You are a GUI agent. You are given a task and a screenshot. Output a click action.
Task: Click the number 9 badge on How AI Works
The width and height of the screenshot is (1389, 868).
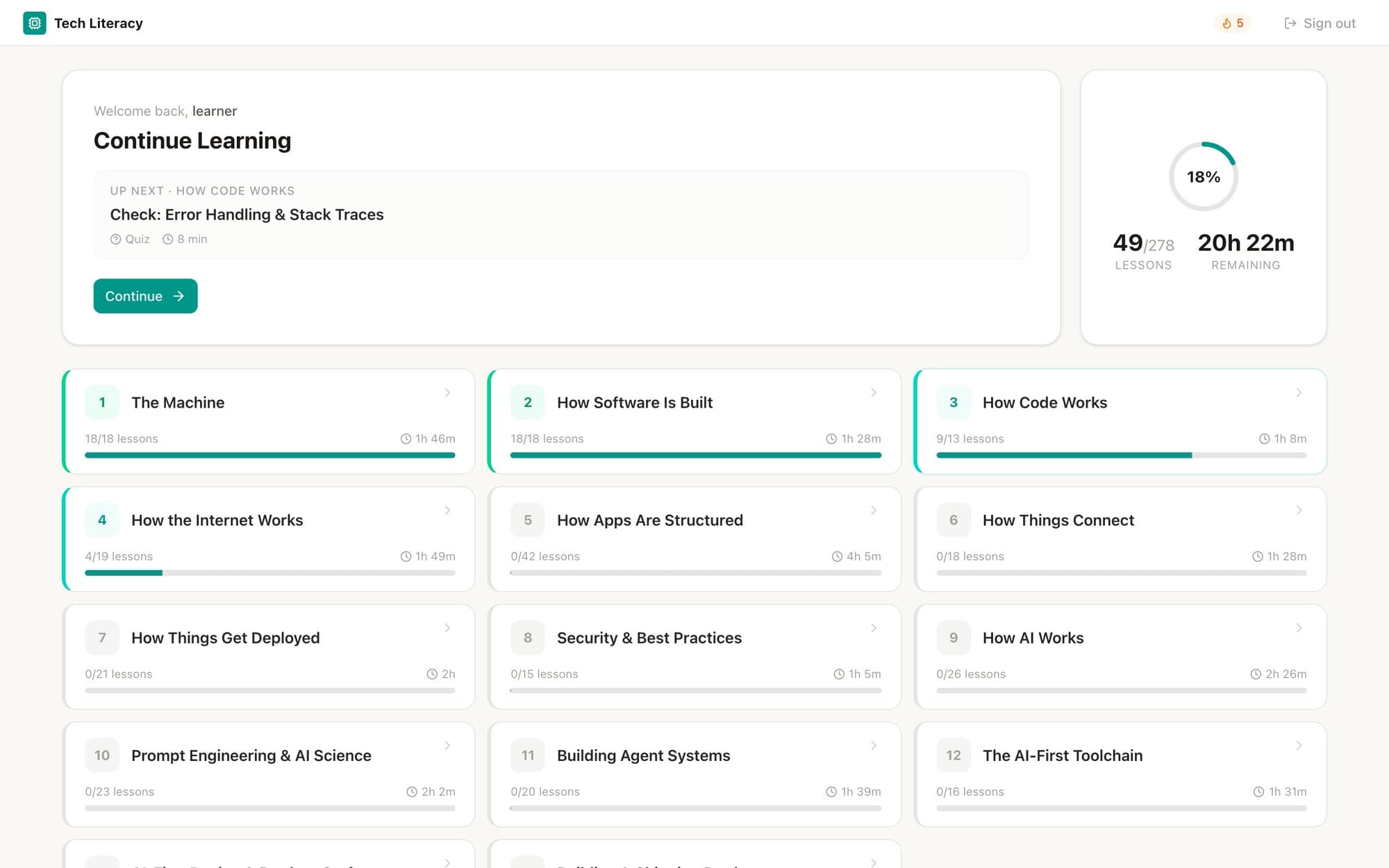coord(954,637)
